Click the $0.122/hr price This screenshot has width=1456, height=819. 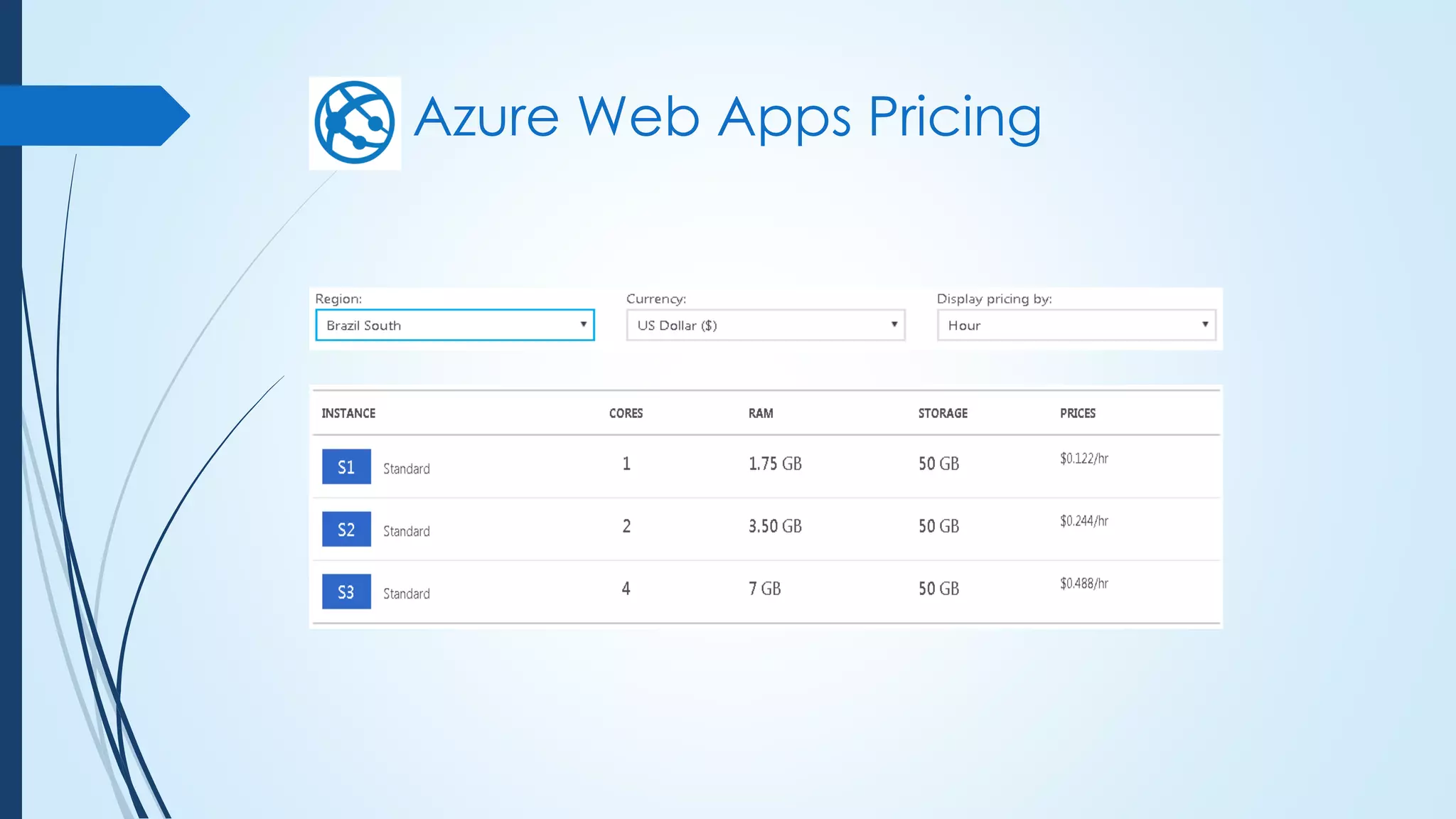1084,459
